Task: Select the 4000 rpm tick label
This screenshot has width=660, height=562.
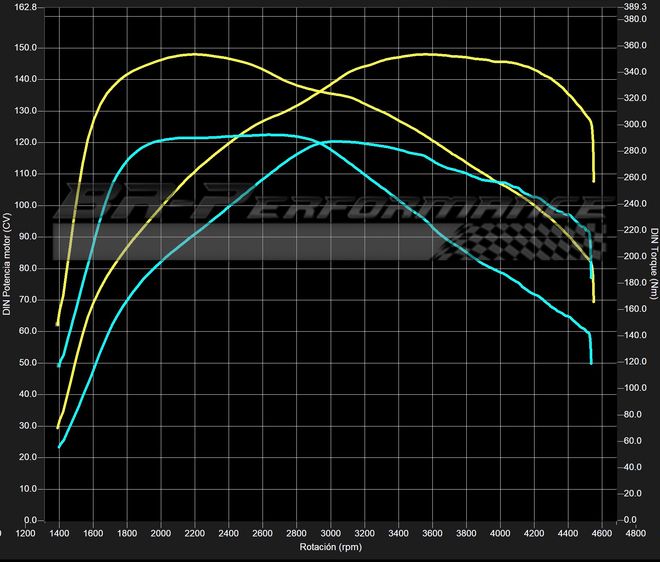Action: pyautogui.click(x=499, y=533)
